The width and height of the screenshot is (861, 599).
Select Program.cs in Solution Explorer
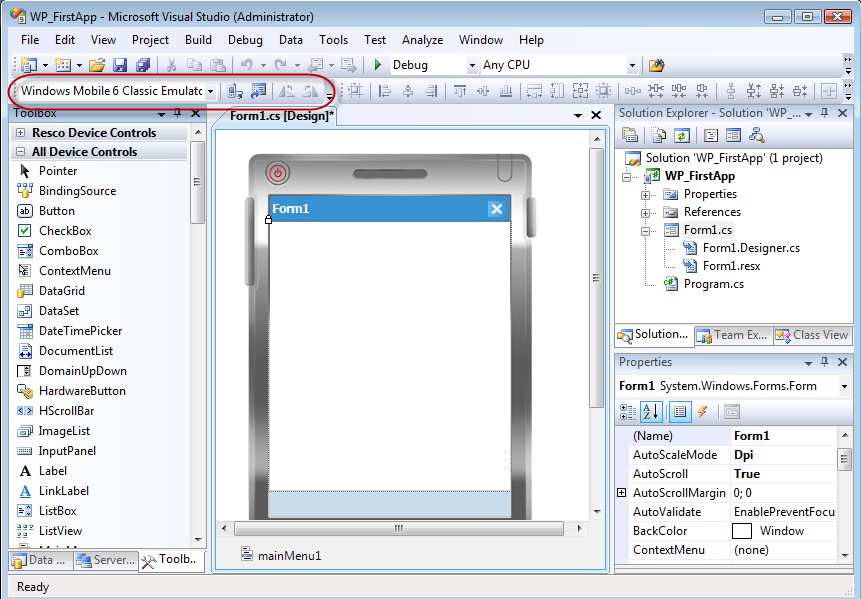pyautogui.click(x=714, y=284)
